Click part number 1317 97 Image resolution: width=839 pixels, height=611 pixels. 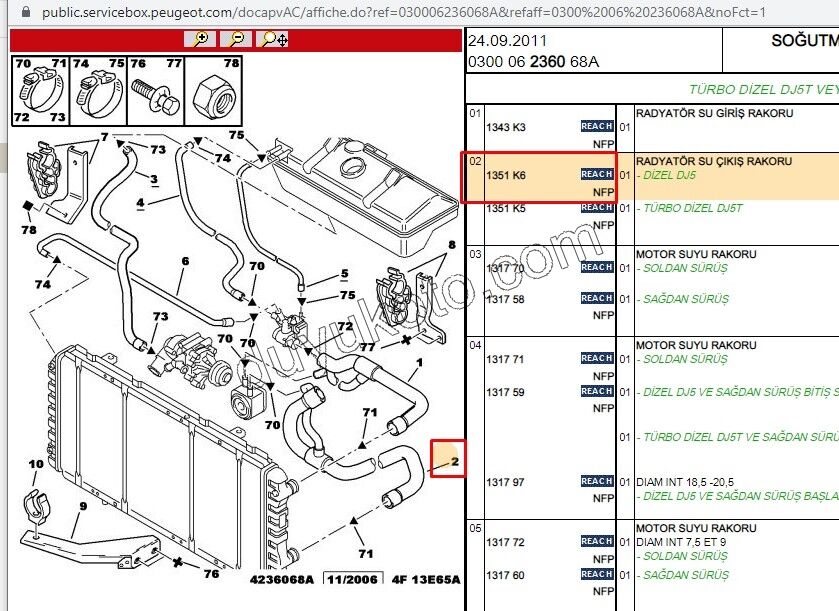pyautogui.click(x=505, y=482)
